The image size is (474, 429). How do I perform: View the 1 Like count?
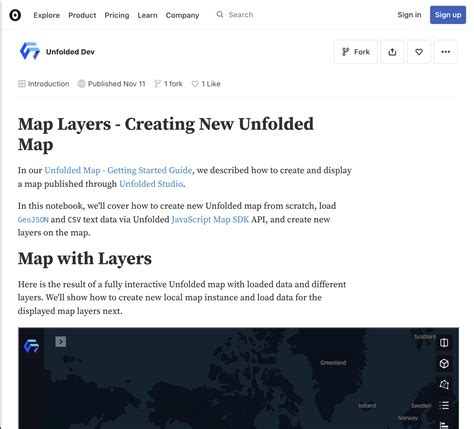206,84
